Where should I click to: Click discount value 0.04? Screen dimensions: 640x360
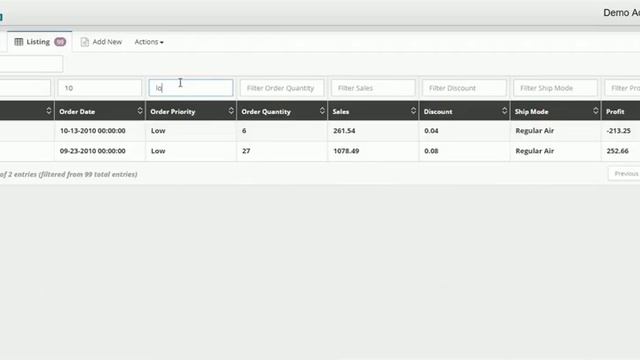tap(431, 131)
